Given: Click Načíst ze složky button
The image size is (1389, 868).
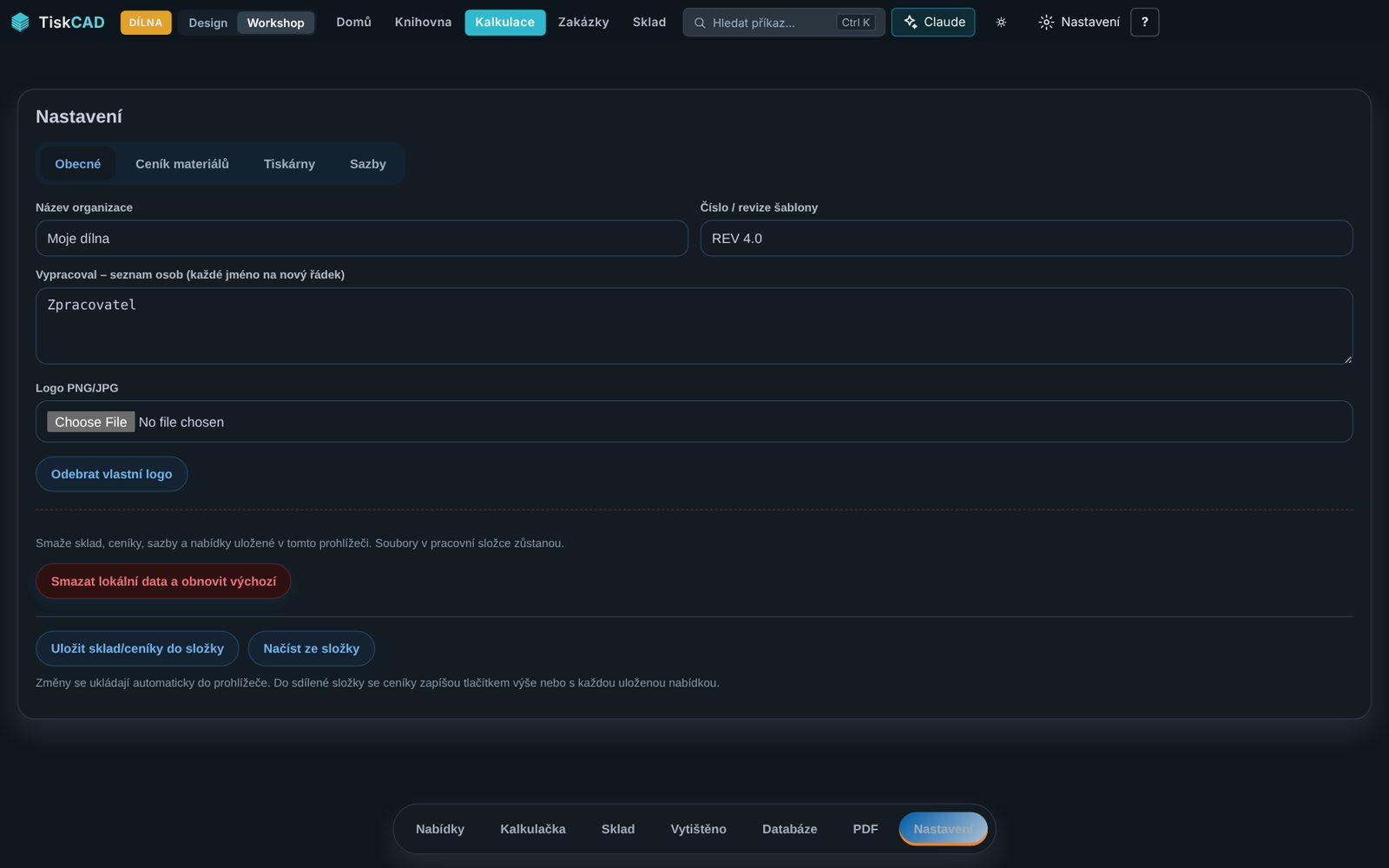Looking at the screenshot, I should tap(312, 648).
